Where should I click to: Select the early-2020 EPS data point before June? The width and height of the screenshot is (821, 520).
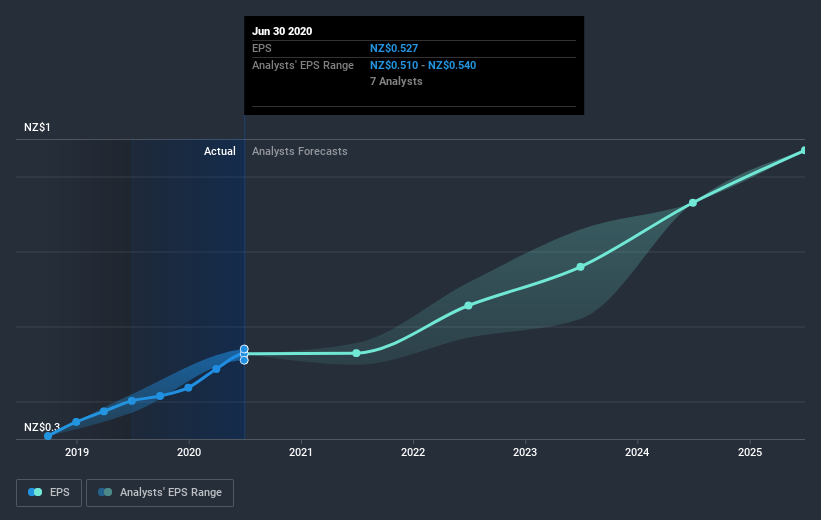point(216,369)
